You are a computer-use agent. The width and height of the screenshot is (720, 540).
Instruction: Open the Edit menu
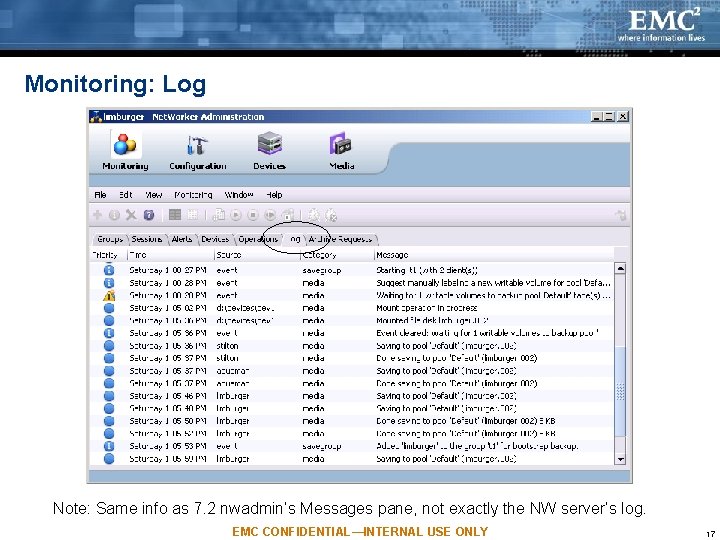[x=125, y=195]
